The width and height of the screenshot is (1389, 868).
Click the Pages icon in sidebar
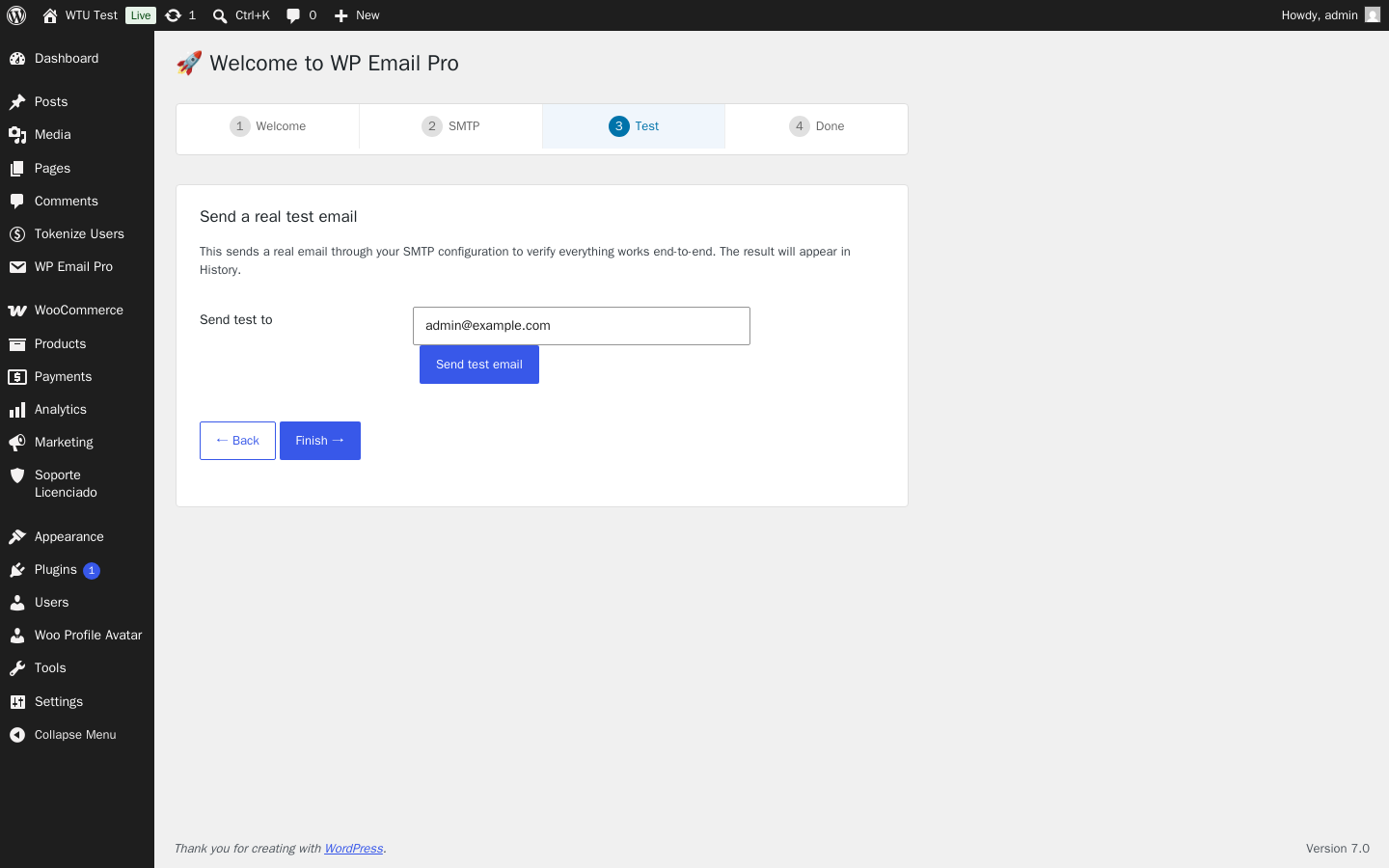coord(17,169)
